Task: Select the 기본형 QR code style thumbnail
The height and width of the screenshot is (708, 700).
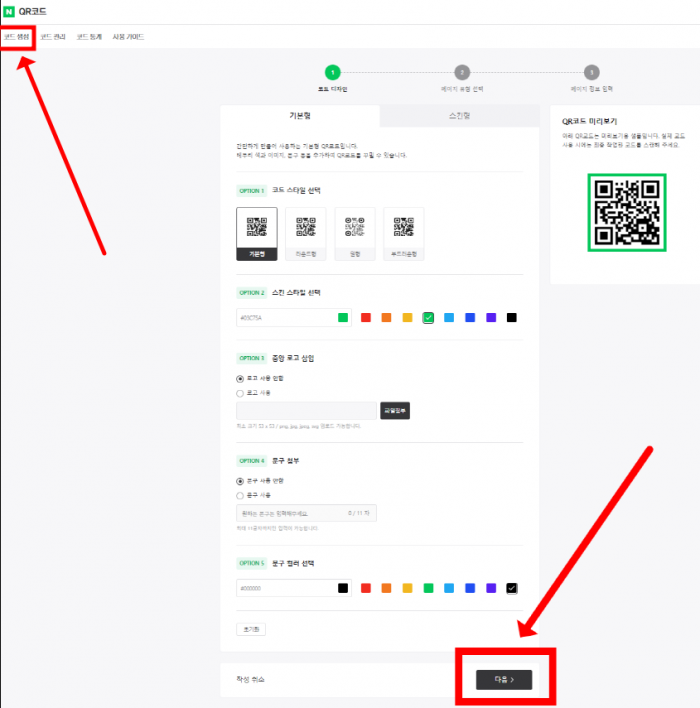Action: point(257,233)
